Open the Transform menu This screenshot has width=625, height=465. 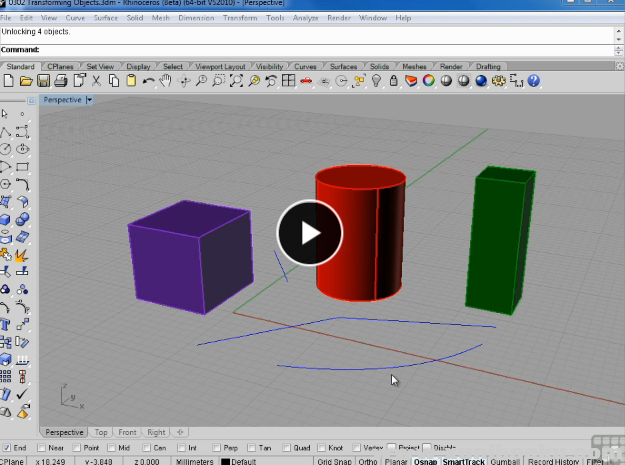click(x=240, y=18)
